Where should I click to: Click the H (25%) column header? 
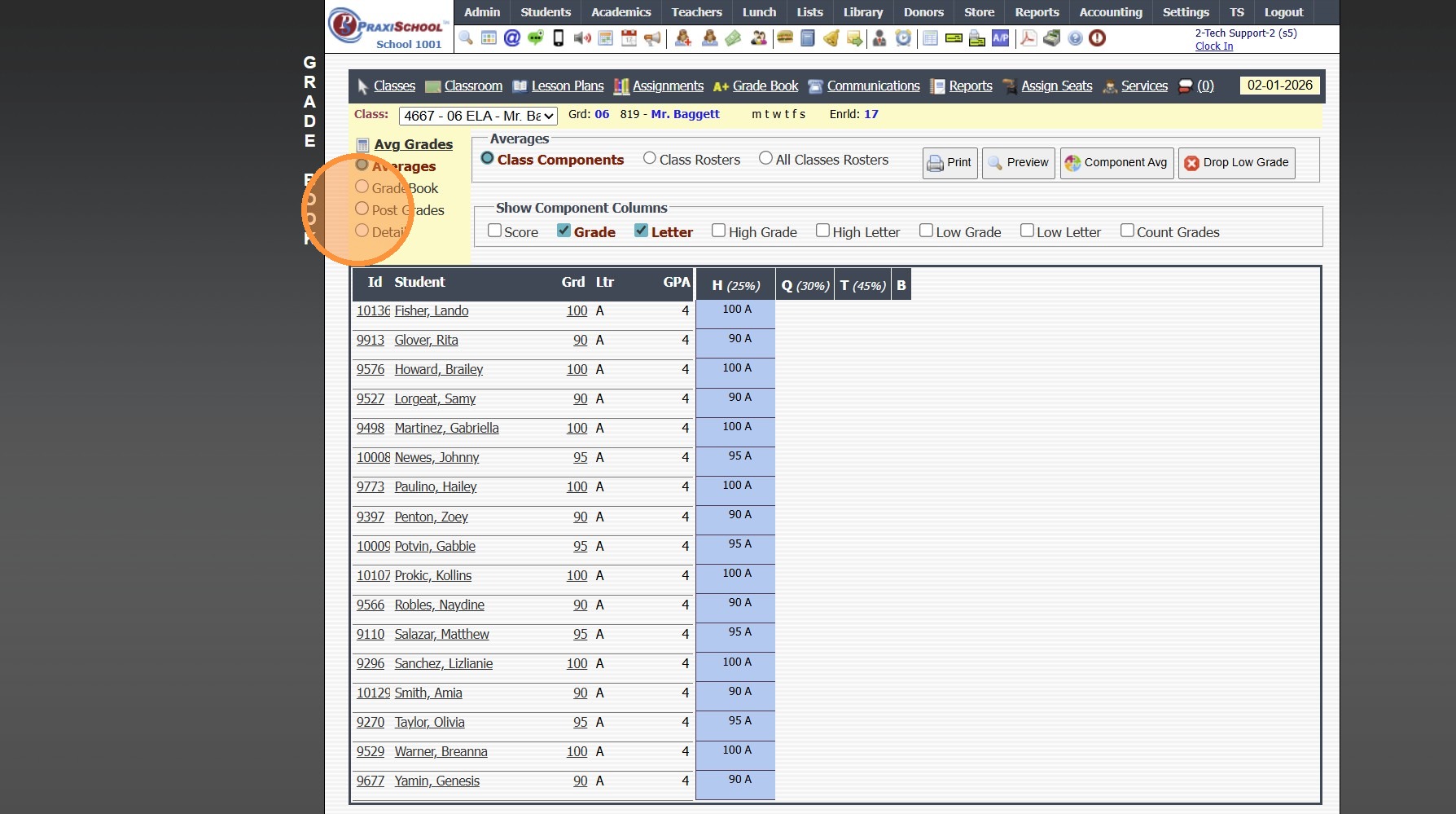(x=735, y=285)
